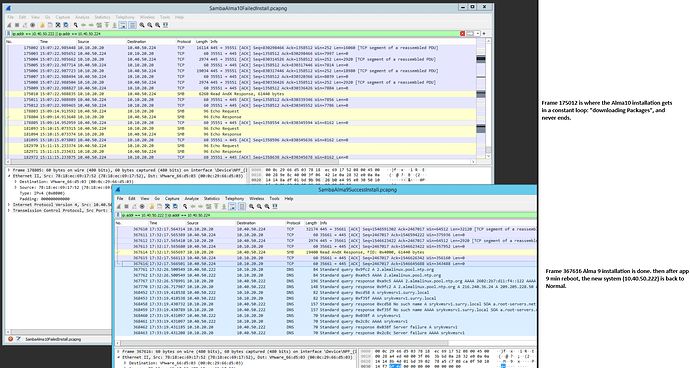The height and width of the screenshot is (368, 690).
Task: Click Zoom In icon in SambaAlma9SuccessInstall toolbar
Action: click(x=251, y=206)
